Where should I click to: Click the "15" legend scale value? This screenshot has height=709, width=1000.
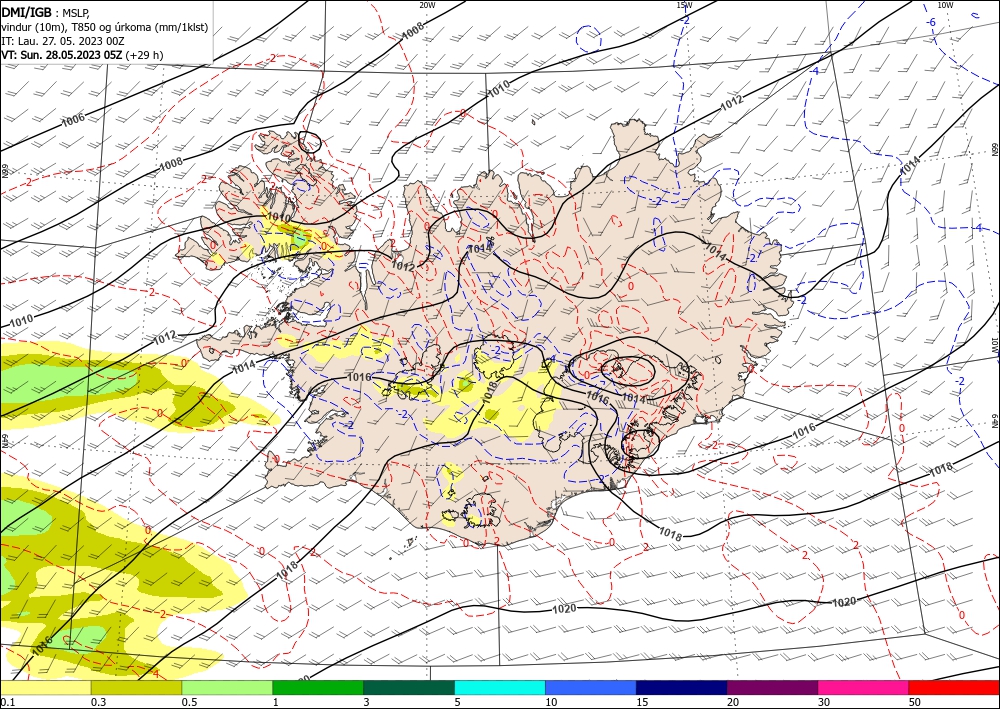(642, 703)
